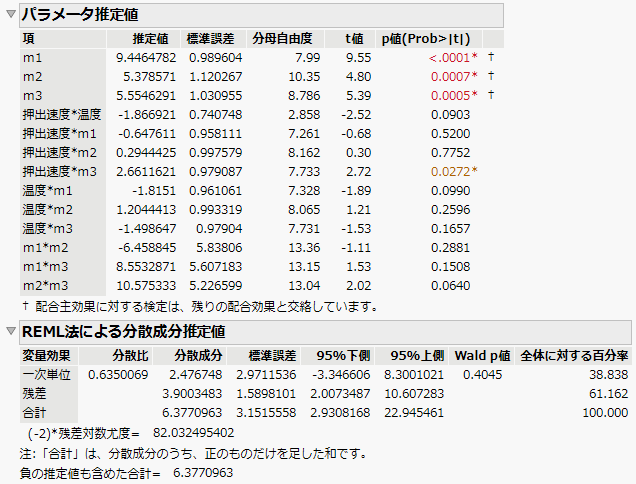The width and height of the screenshot is (636, 484).
Task: Click the m1*m2 term
Action: (45, 248)
